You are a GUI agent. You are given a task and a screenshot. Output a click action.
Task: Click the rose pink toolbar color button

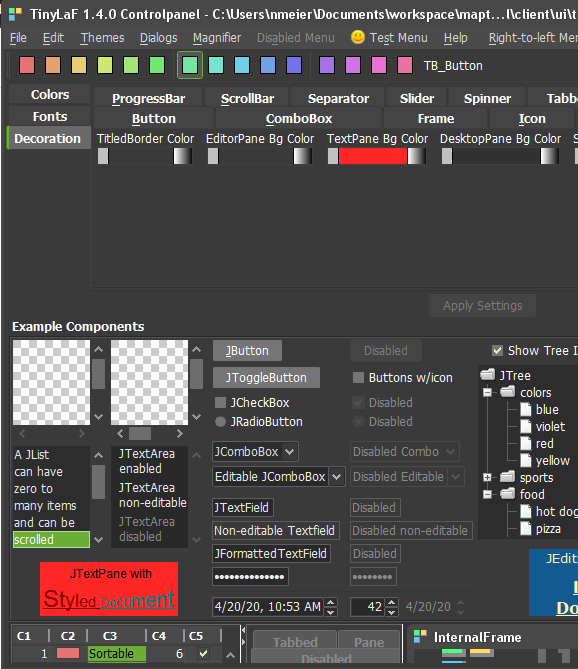click(x=405, y=65)
